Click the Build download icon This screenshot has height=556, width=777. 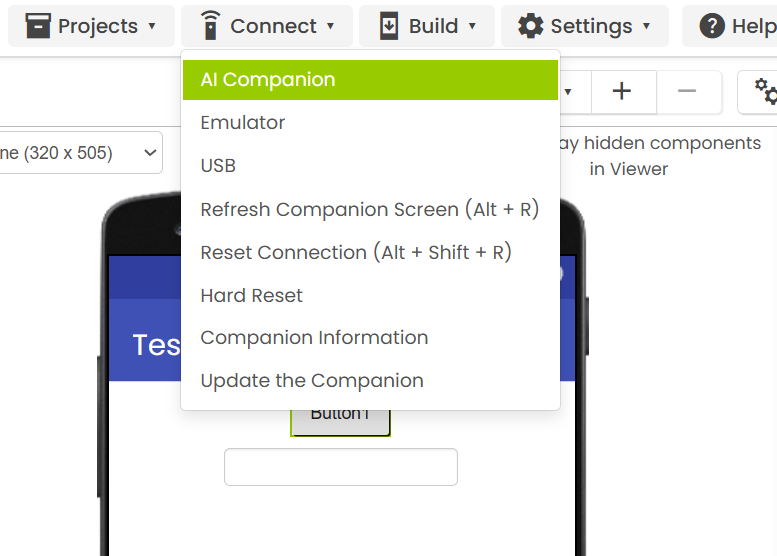pos(389,26)
